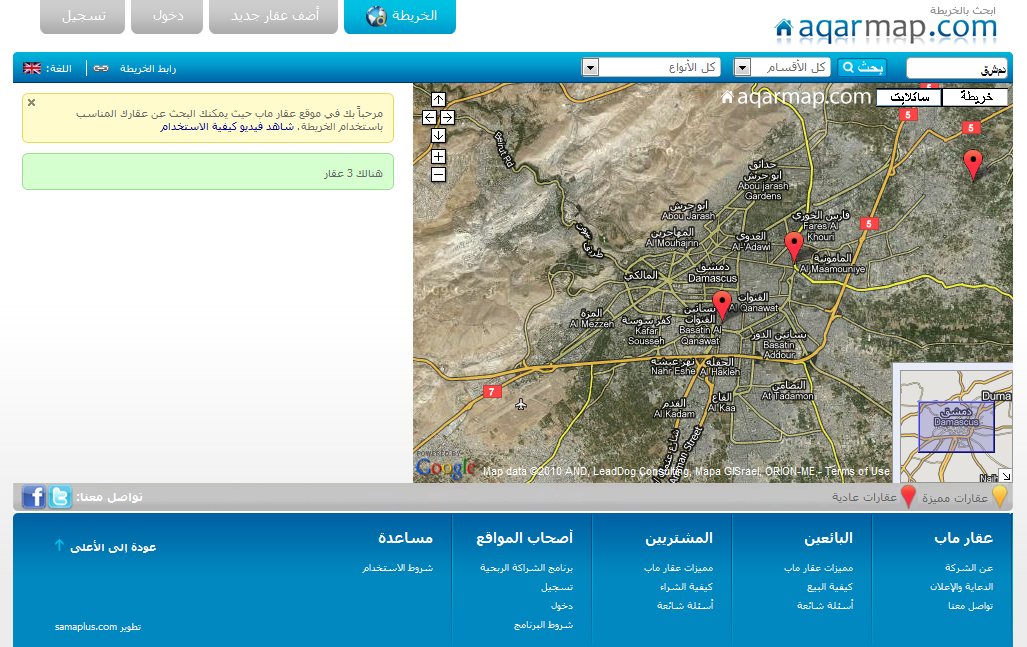Click the بحث search button
1027x647 pixels.
coord(862,67)
